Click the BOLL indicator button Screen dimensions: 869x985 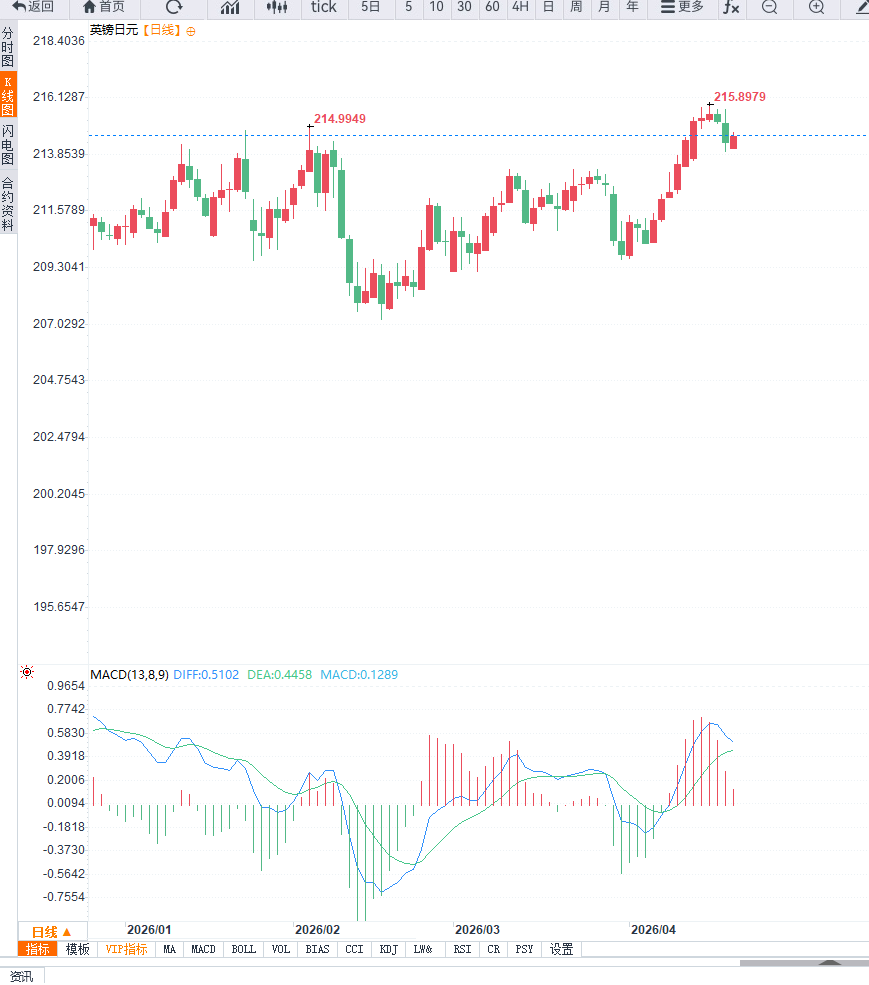click(x=244, y=949)
